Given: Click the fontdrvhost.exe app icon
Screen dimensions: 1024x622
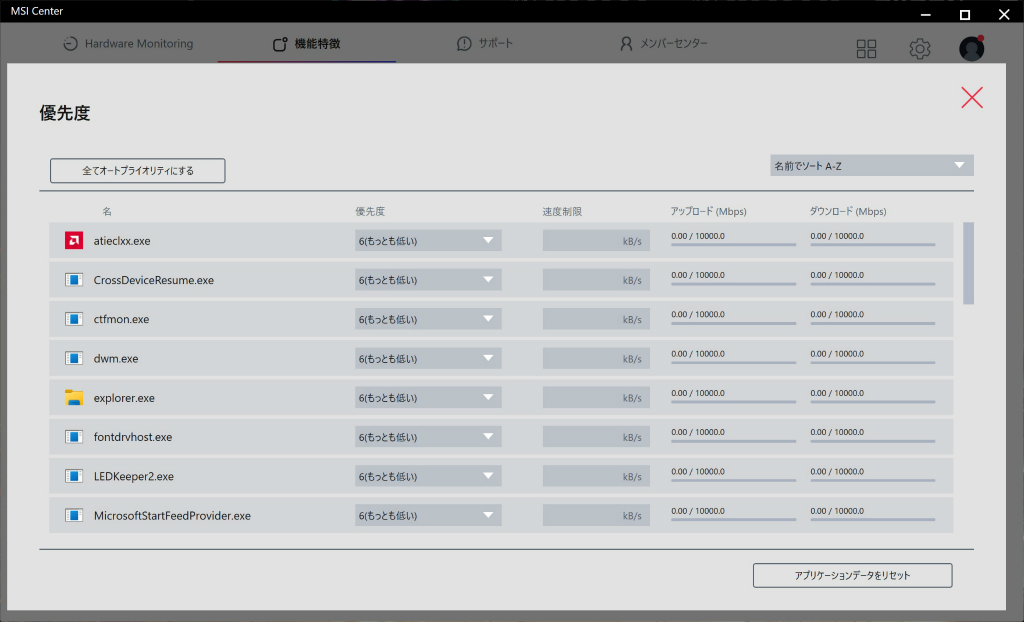Looking at the screenshot, I should coord(74,436).
